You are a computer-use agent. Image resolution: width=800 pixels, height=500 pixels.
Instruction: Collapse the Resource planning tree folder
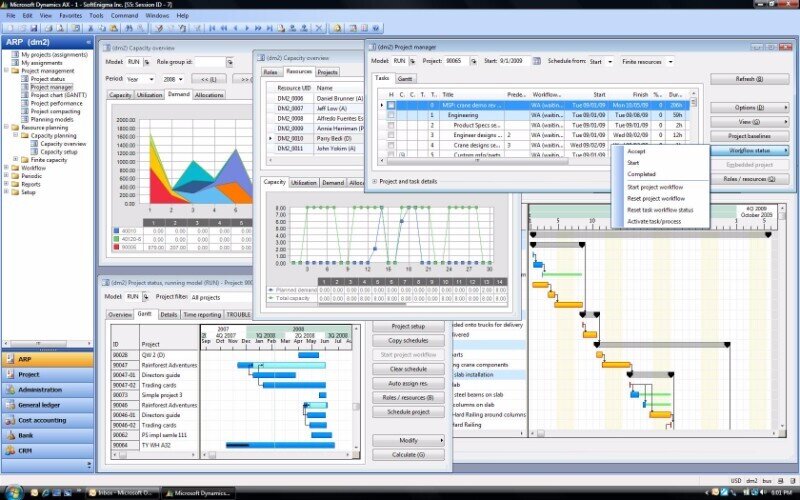[7, 128]
